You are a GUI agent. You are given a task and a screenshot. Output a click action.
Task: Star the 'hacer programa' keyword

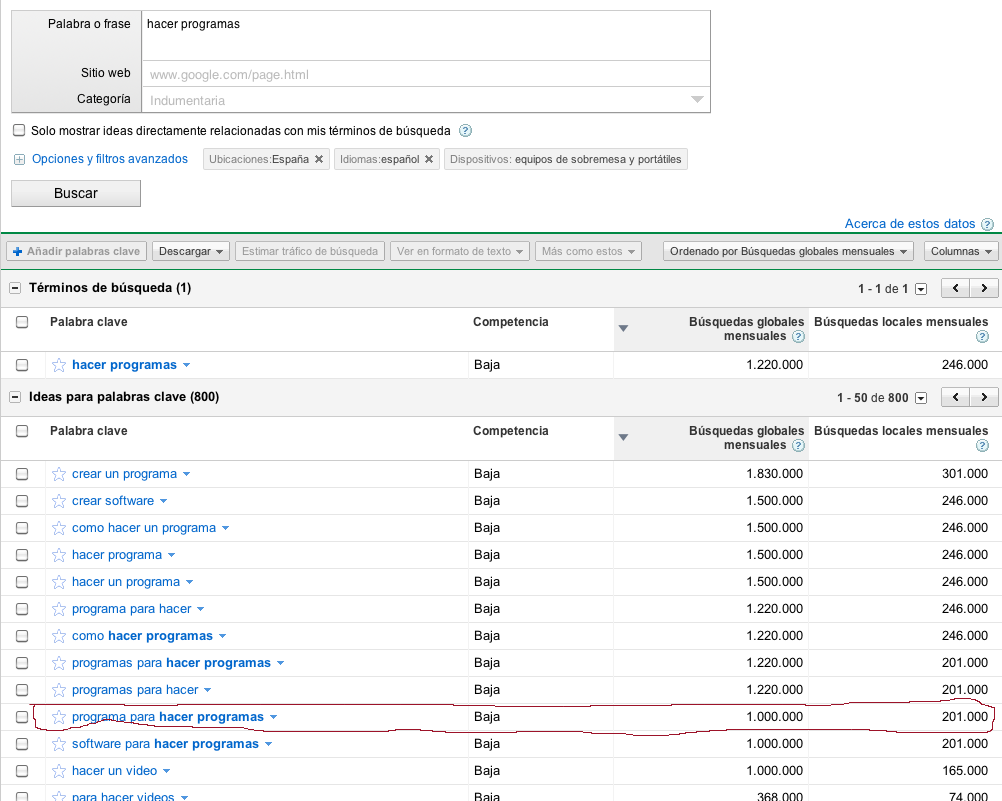[x=59, y=555]
